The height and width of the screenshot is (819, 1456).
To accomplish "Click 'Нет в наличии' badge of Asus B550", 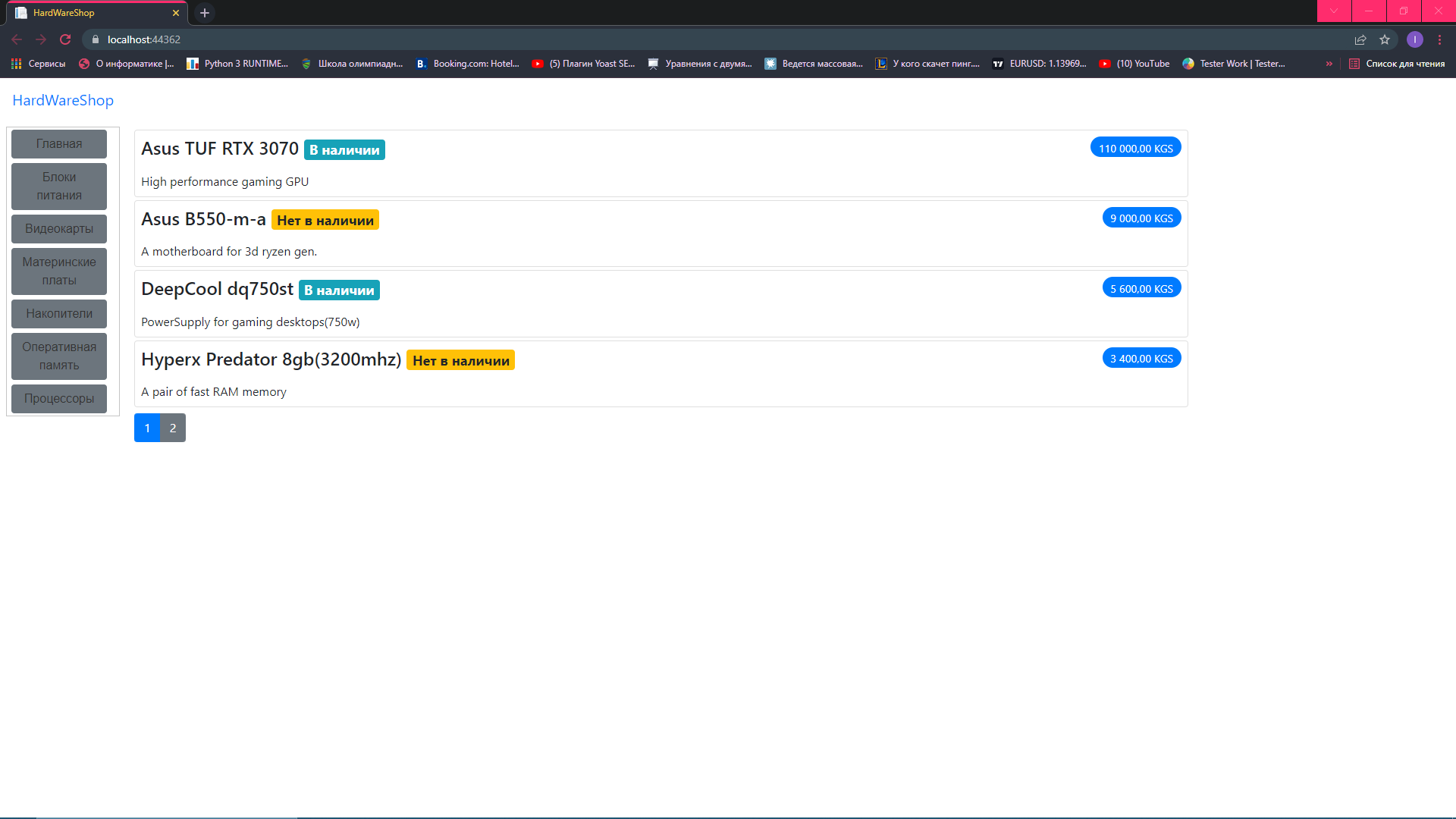I will tap(325, 221).
